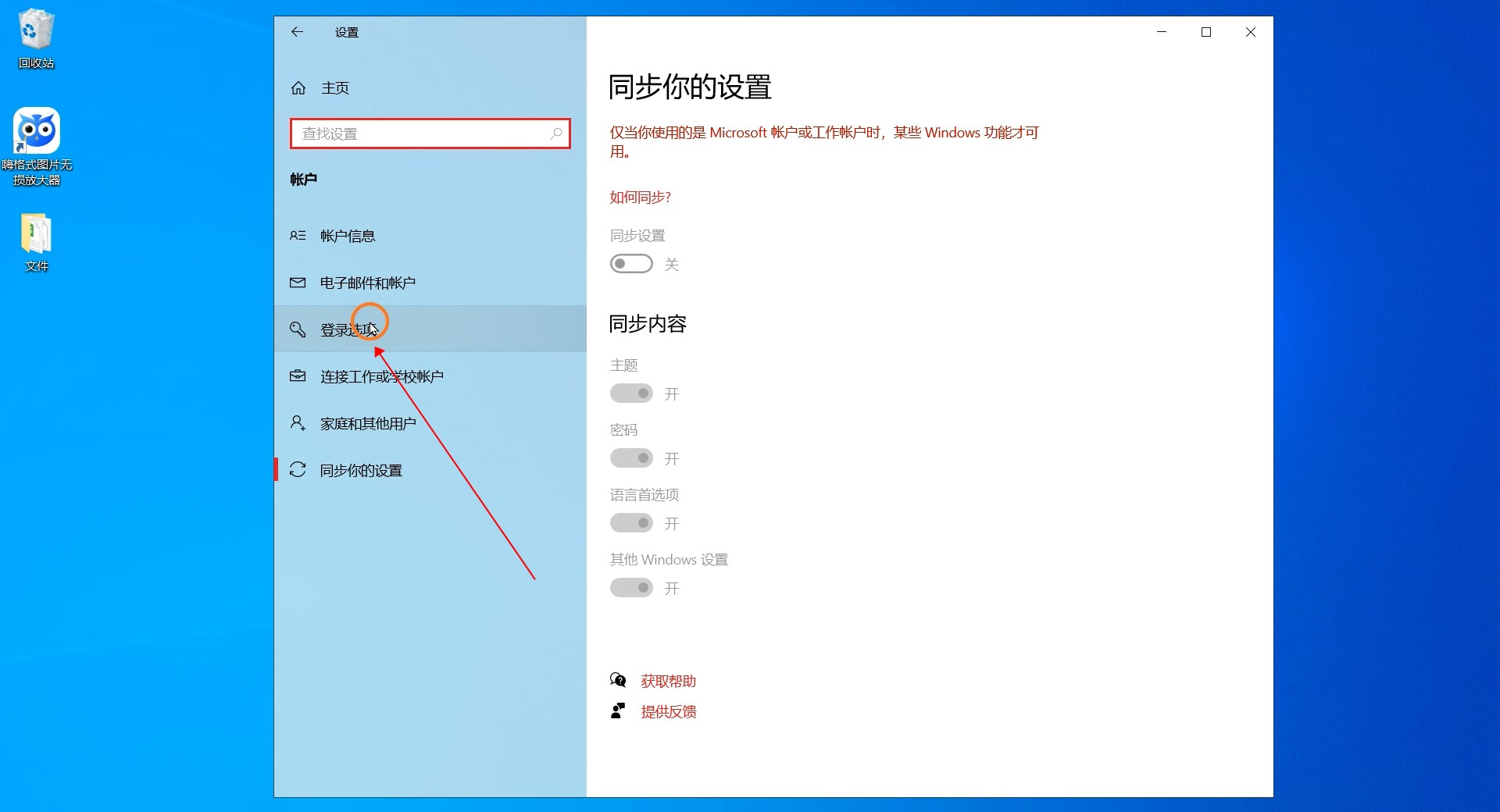Click the back arrow in Settings

[x=297, y=32]
